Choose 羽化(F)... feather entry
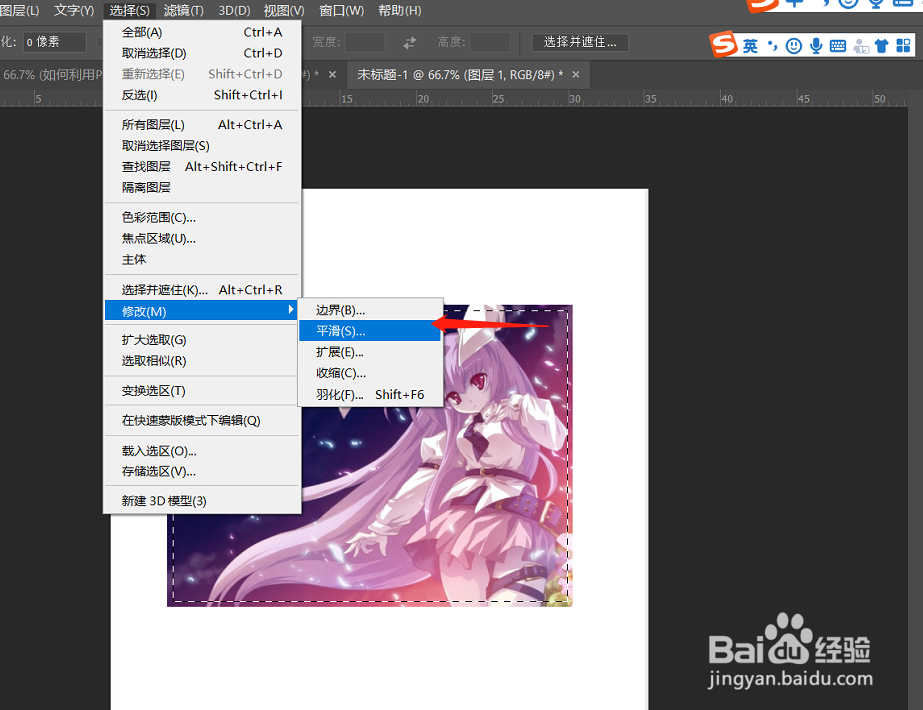 tap(370, 394)
